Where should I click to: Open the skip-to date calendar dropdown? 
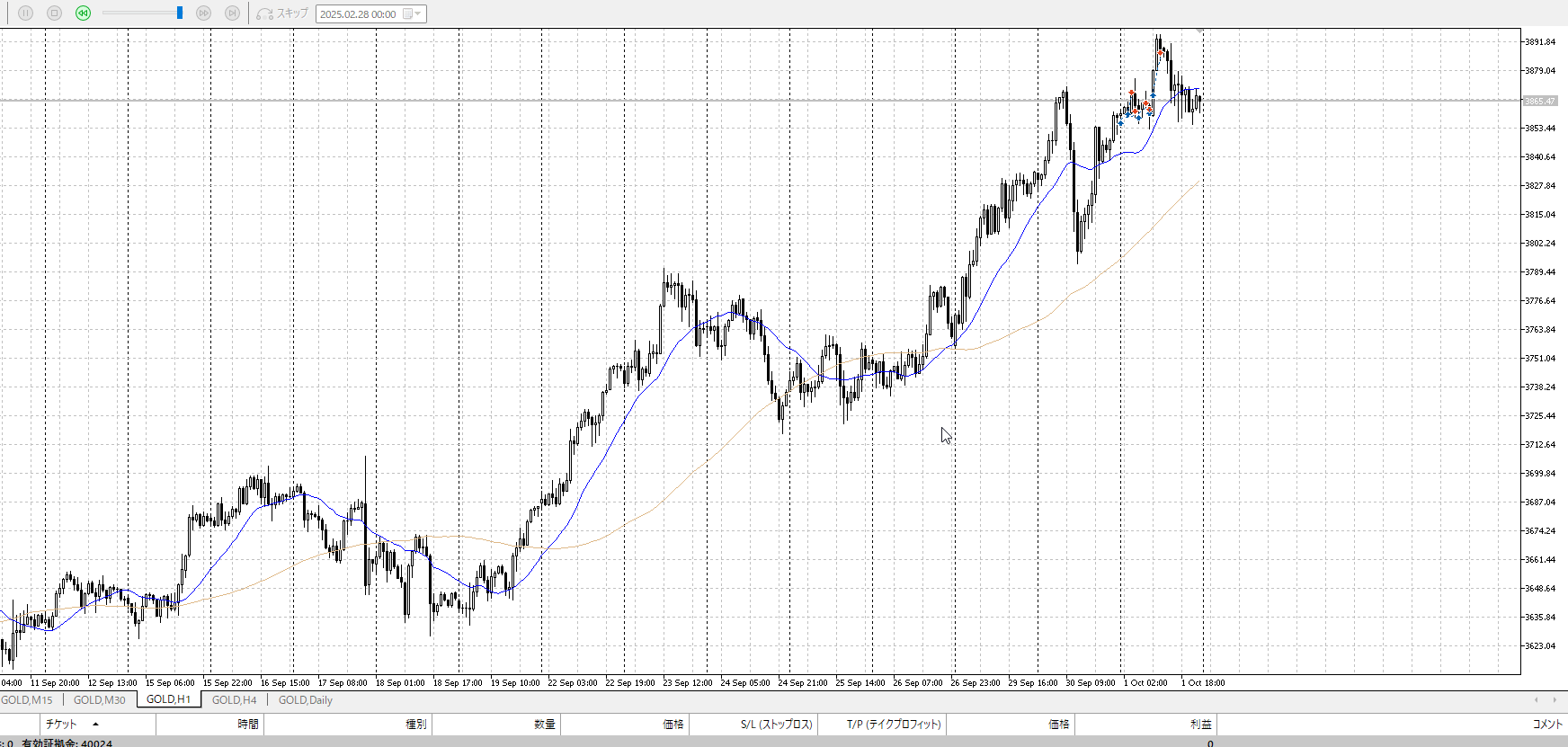pyautogui.click(x=412, y=14)
